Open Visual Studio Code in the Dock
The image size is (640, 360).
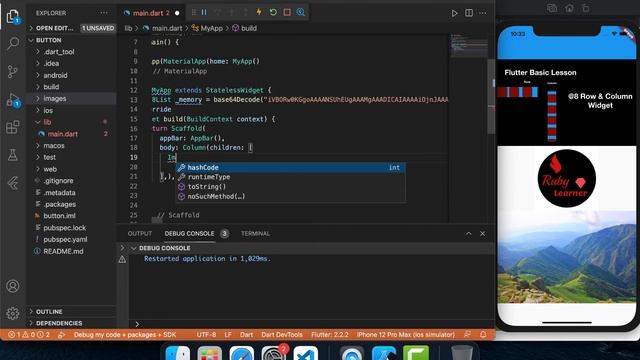pyautogui.click(x=306, y=353)
